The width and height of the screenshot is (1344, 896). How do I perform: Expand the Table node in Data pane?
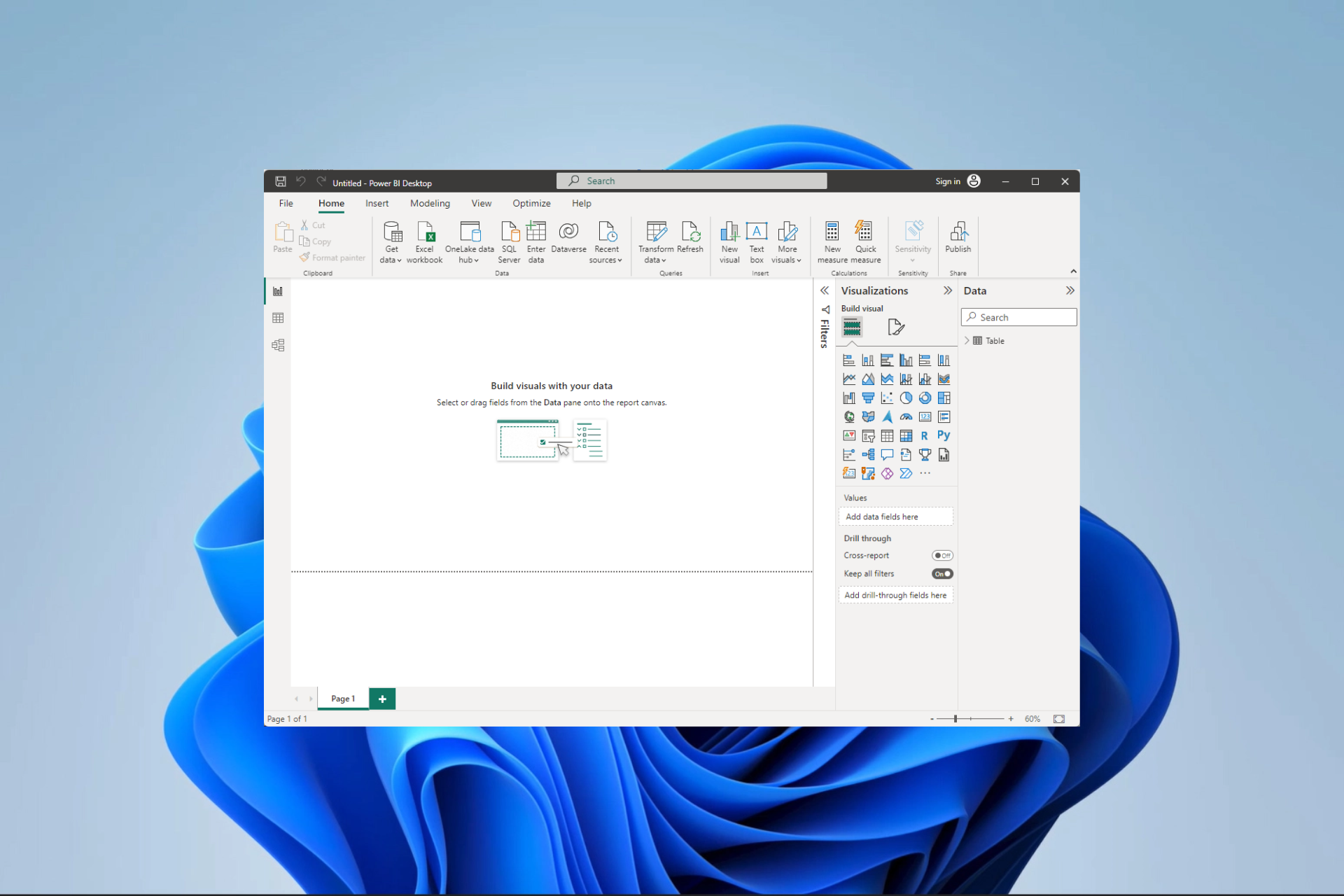coord(967,341)
